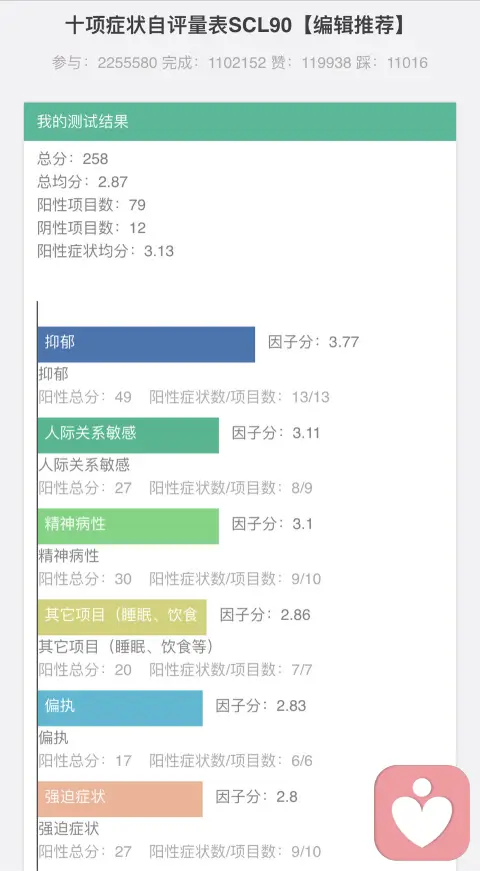Click 因子分: 3.11 score label
This screenshot has width=480, height=871.
(x=276, y=433)
